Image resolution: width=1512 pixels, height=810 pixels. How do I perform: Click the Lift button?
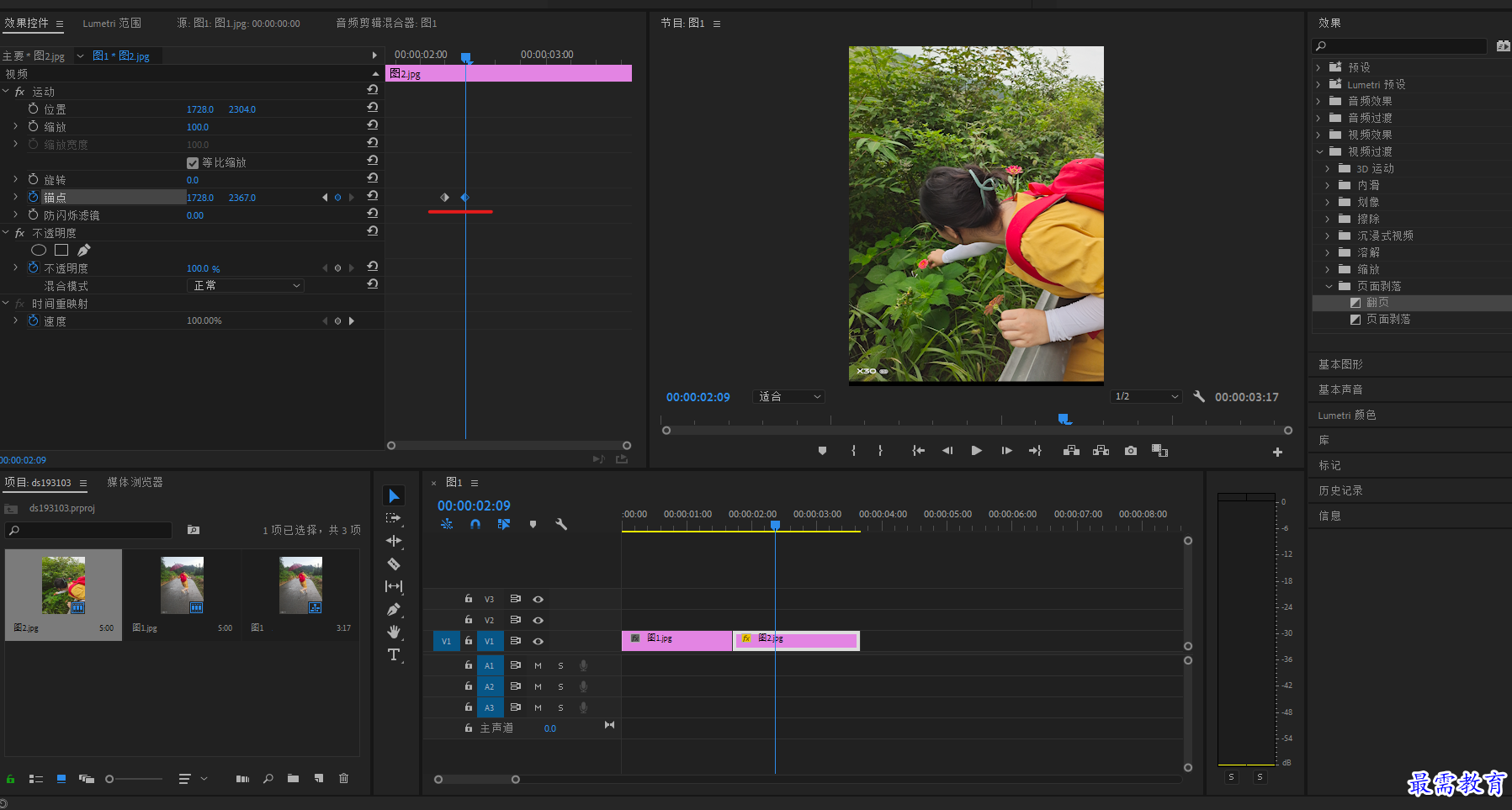(1071, 451)
